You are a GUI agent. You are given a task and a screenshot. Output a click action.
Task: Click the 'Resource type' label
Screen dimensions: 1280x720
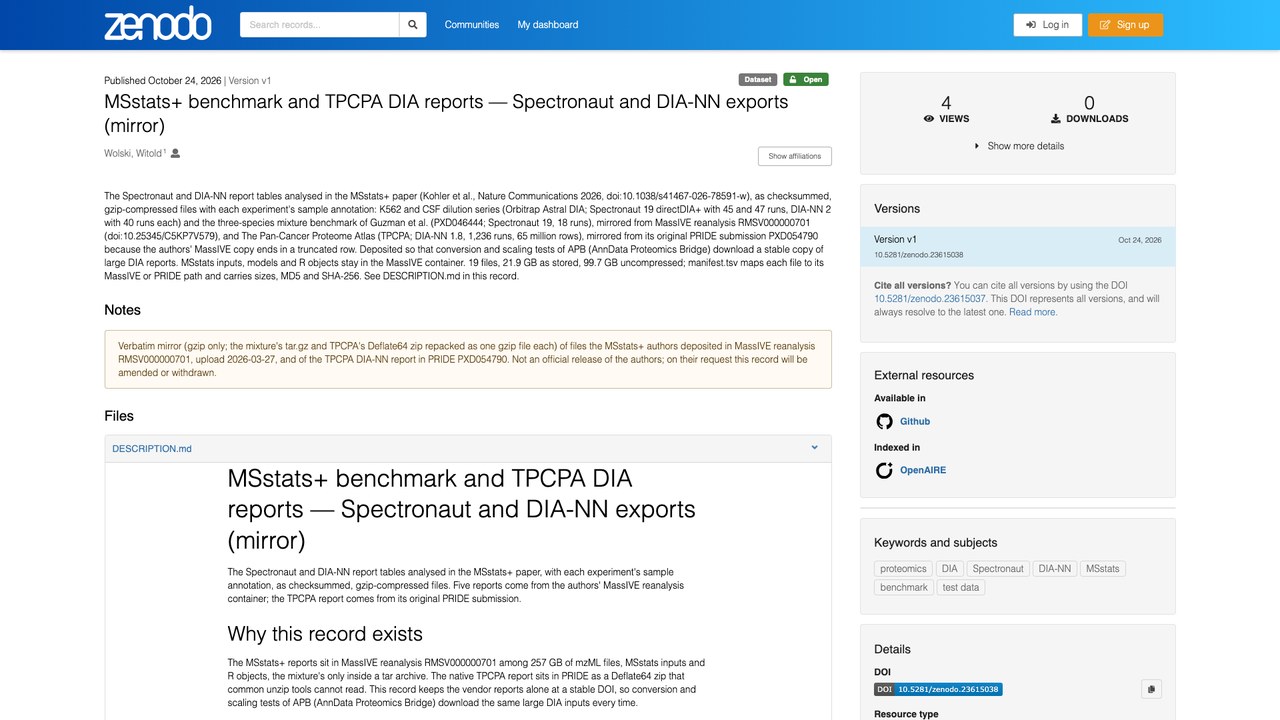tap(904, 714)
